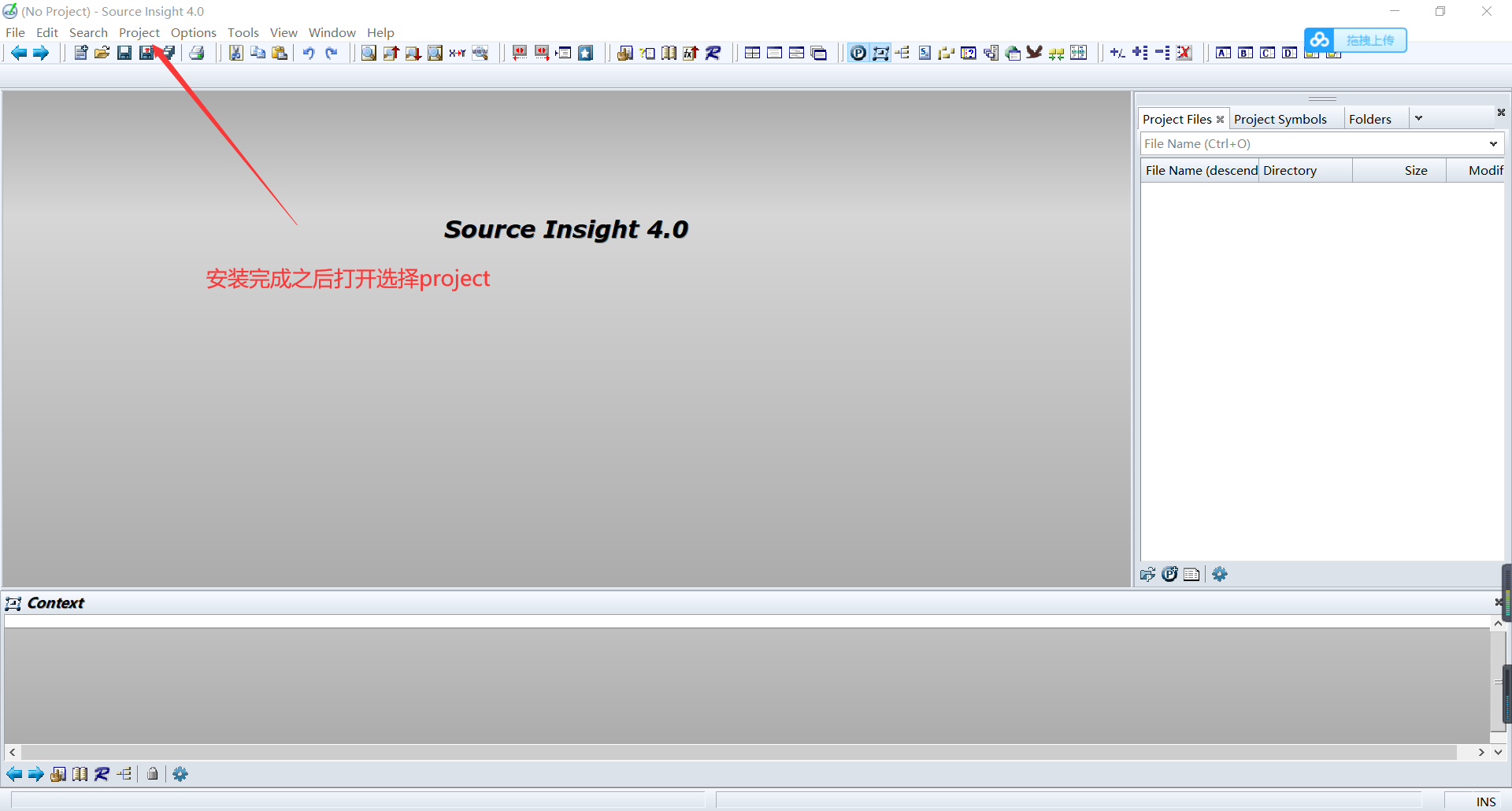1512x811 pixels.
Task: Click the File Name (Ctrl+O) input field
Action: [1313, 143]
